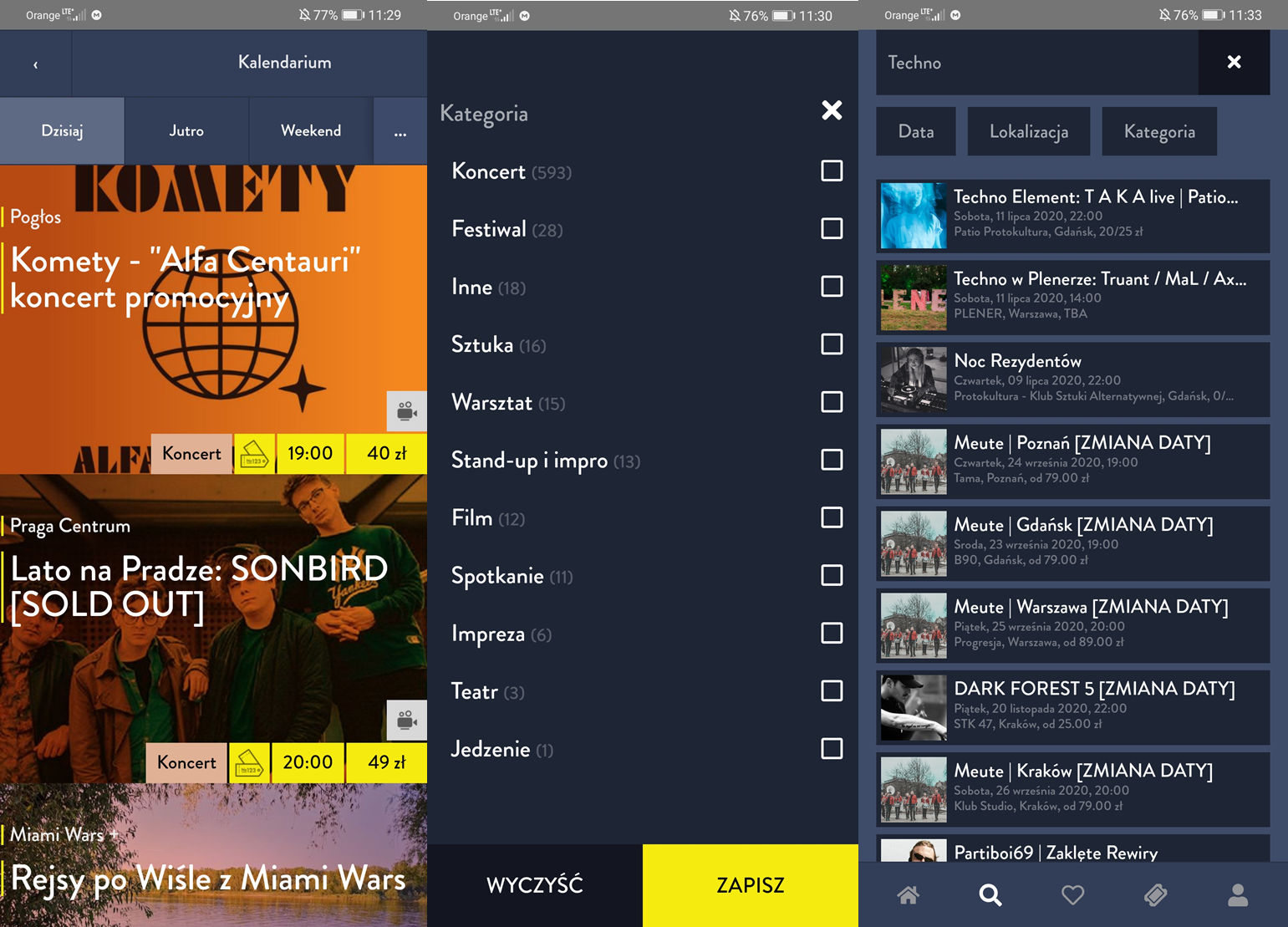1288x927 pixels.
Task: Check the Jedzenie category box
Action: click(832, 748)
